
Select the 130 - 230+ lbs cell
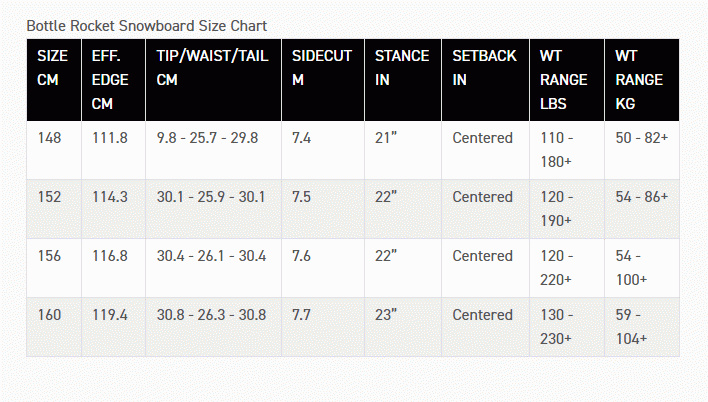(x=567, y=327)
